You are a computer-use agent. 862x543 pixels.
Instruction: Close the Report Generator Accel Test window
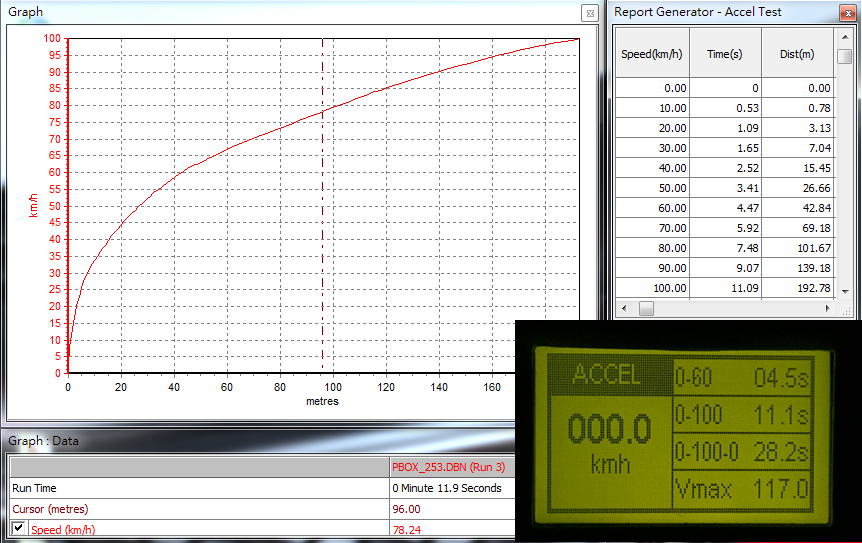coord(848,13)
